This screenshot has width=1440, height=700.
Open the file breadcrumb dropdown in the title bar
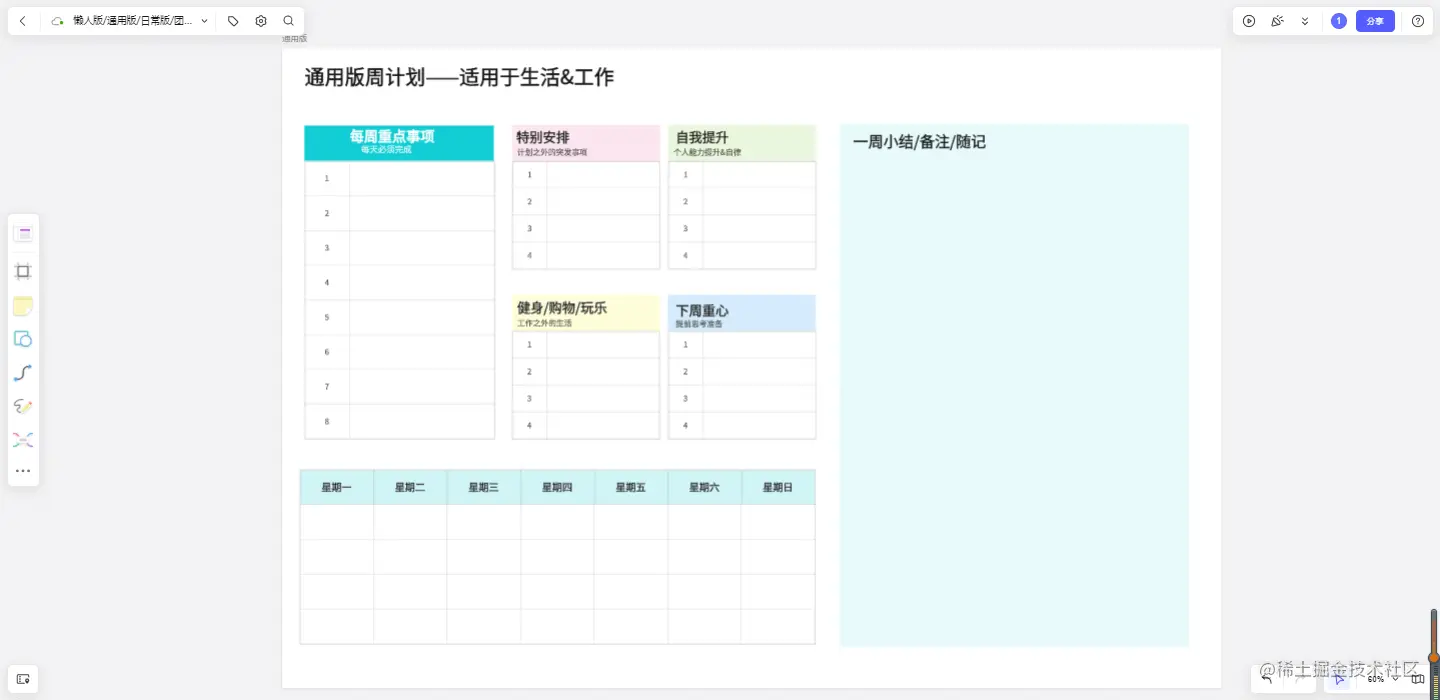(203, 20)
